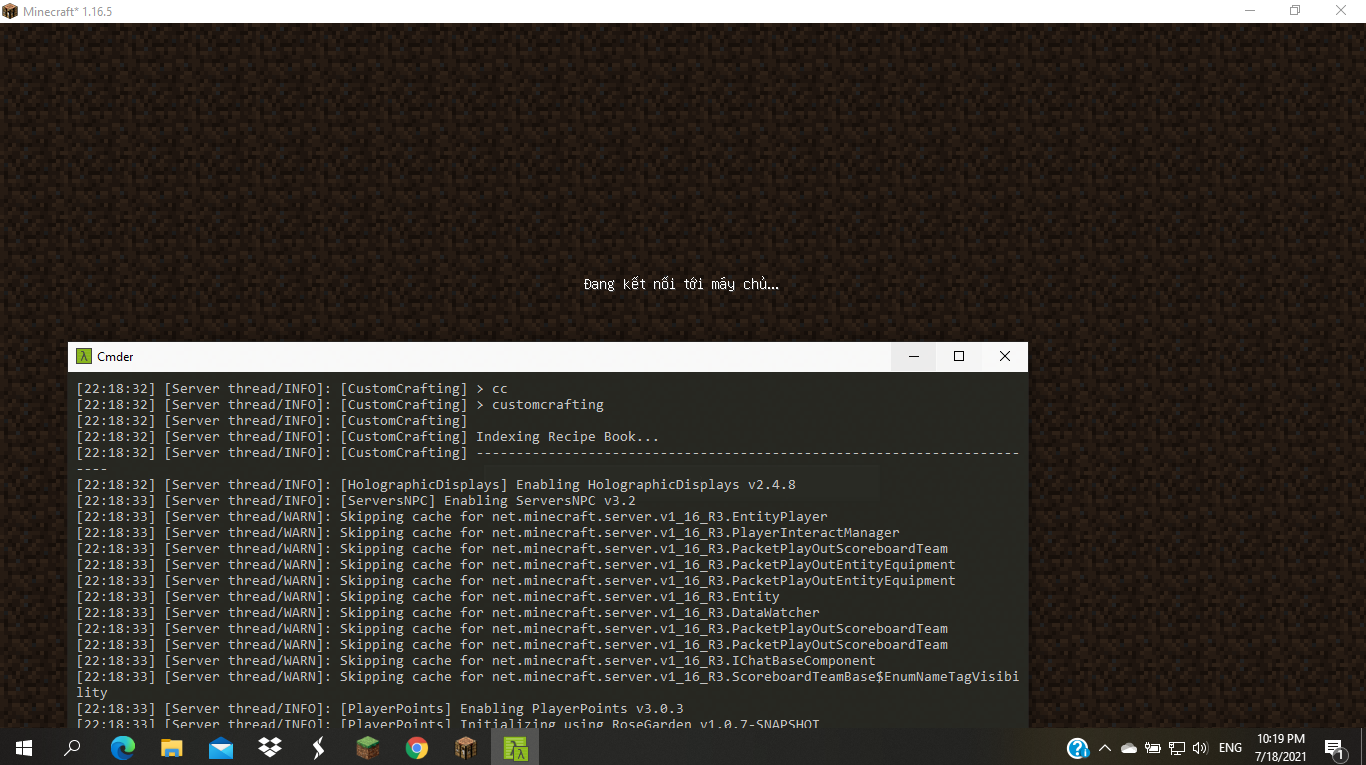The width and height of the screenshot is (1366, 765).
Task: Click the Cmder lambda title bar icon
Action: pyautogui.click(x=84, y=356)
